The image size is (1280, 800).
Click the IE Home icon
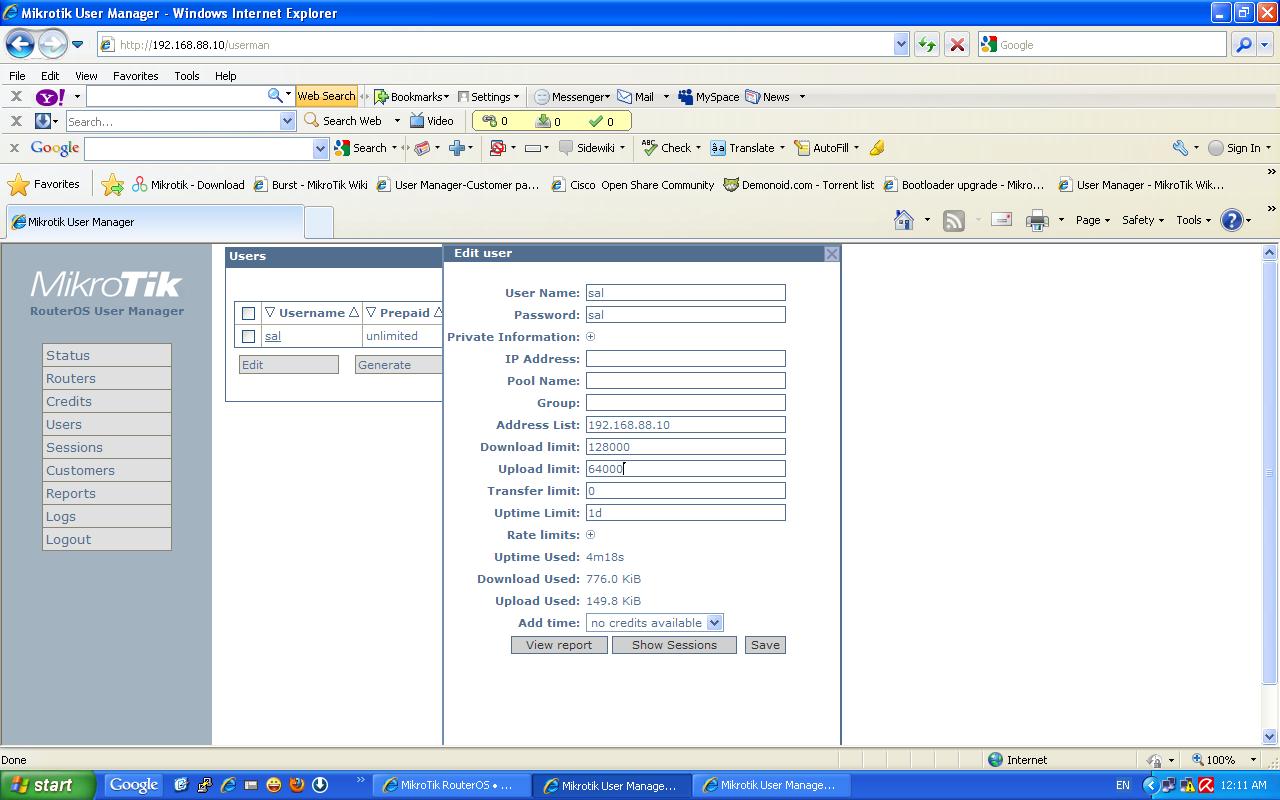pos(904,220)
